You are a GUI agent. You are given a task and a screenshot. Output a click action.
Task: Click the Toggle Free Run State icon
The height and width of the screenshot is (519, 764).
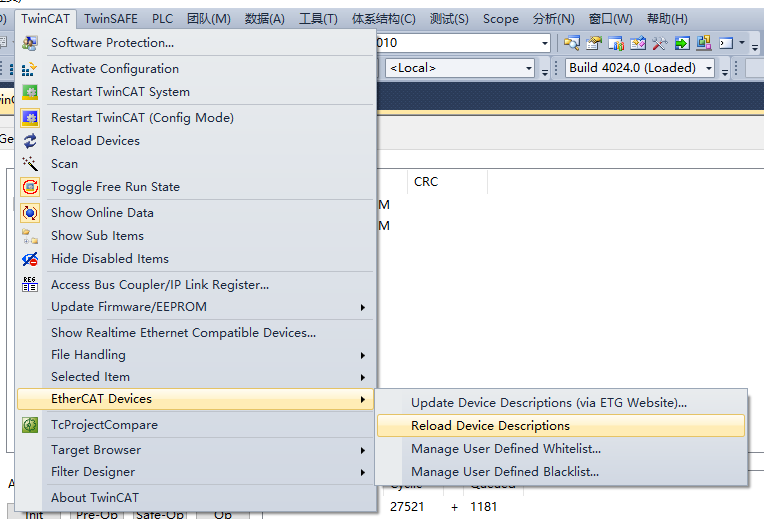pos(30,187)
